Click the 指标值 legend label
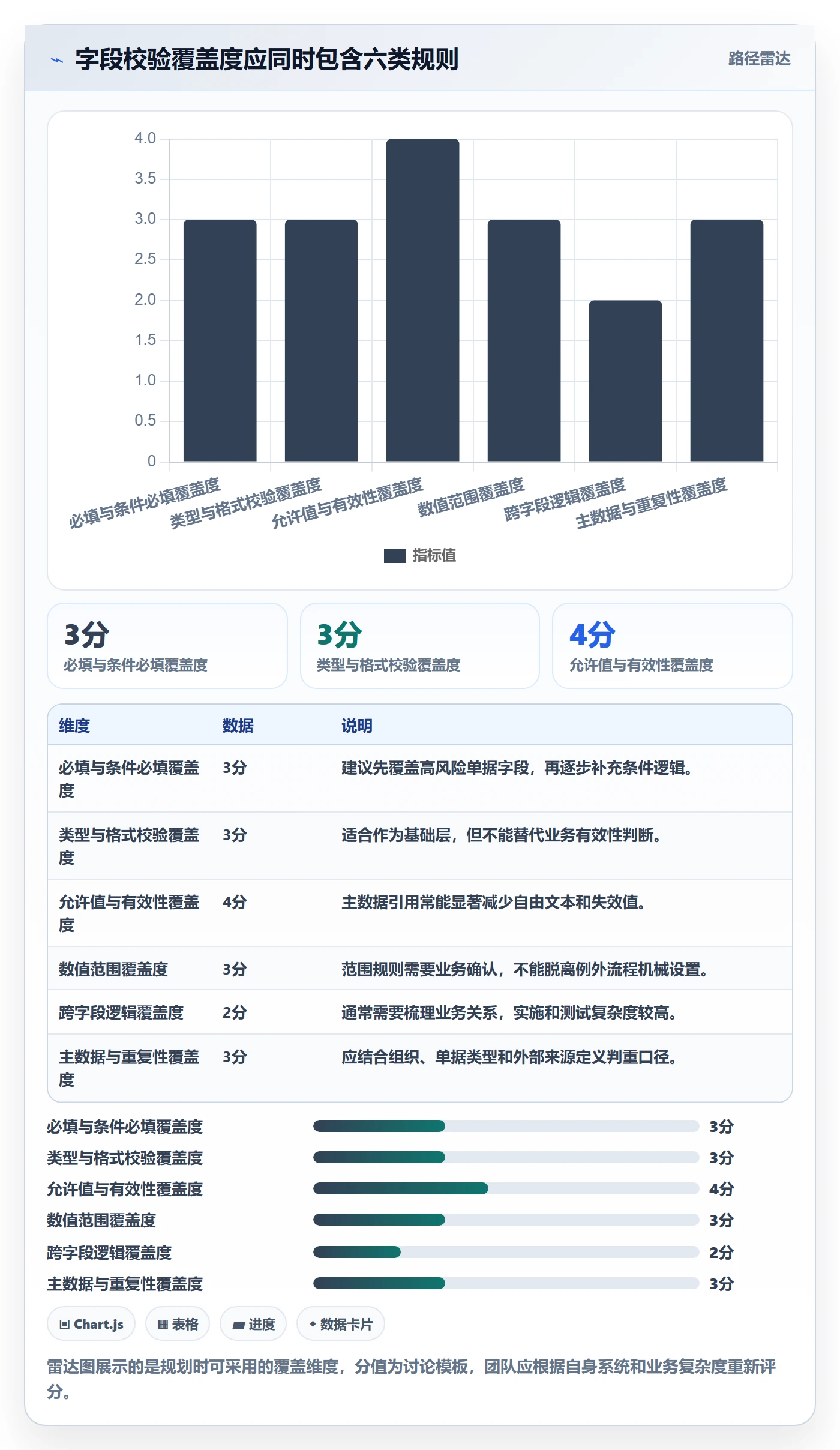The height and width of the screenshot is (1450, 840). pos(434,555)
